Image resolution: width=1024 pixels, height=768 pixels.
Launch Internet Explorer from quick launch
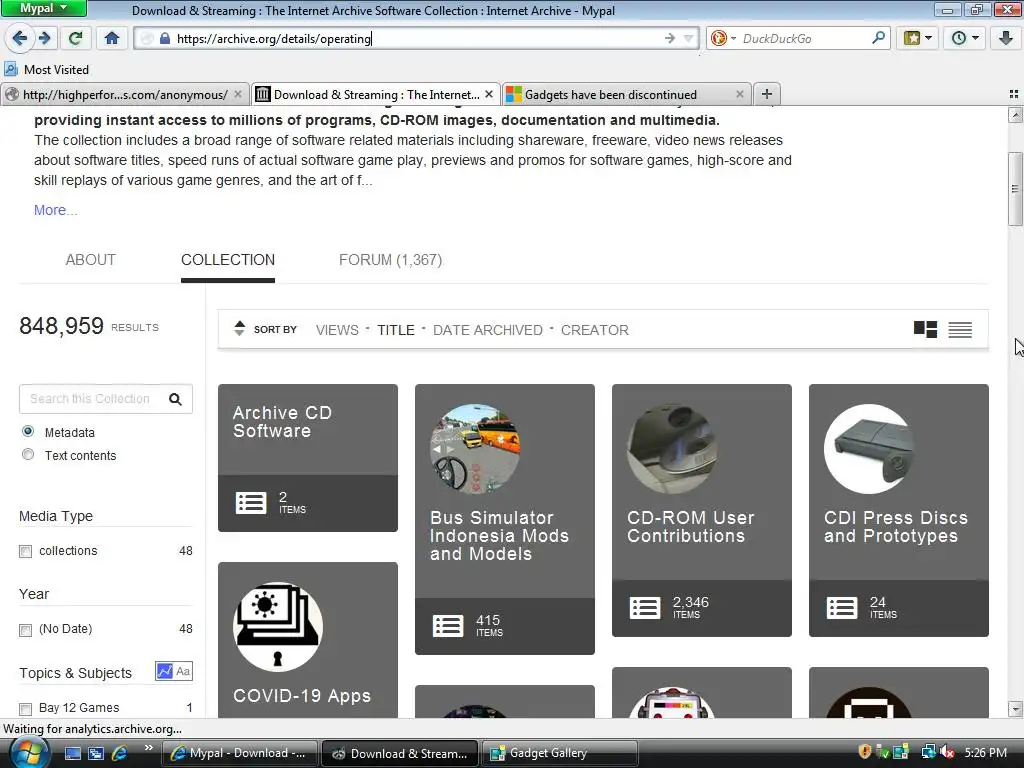[x=119, y=753]
